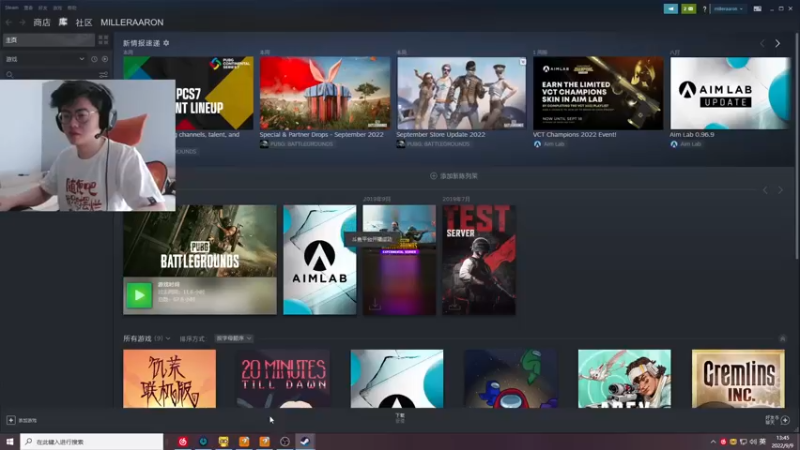This screenshot has height=450, width=800.
Task: Go back with the left arrow navigation icon
Action: click(9, 22)
